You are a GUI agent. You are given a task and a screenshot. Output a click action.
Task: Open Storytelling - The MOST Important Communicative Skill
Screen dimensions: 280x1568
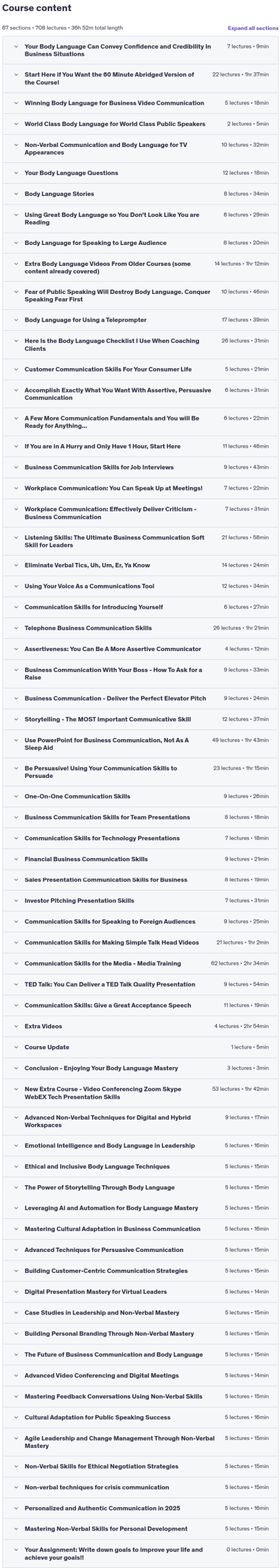click(140, 720)
